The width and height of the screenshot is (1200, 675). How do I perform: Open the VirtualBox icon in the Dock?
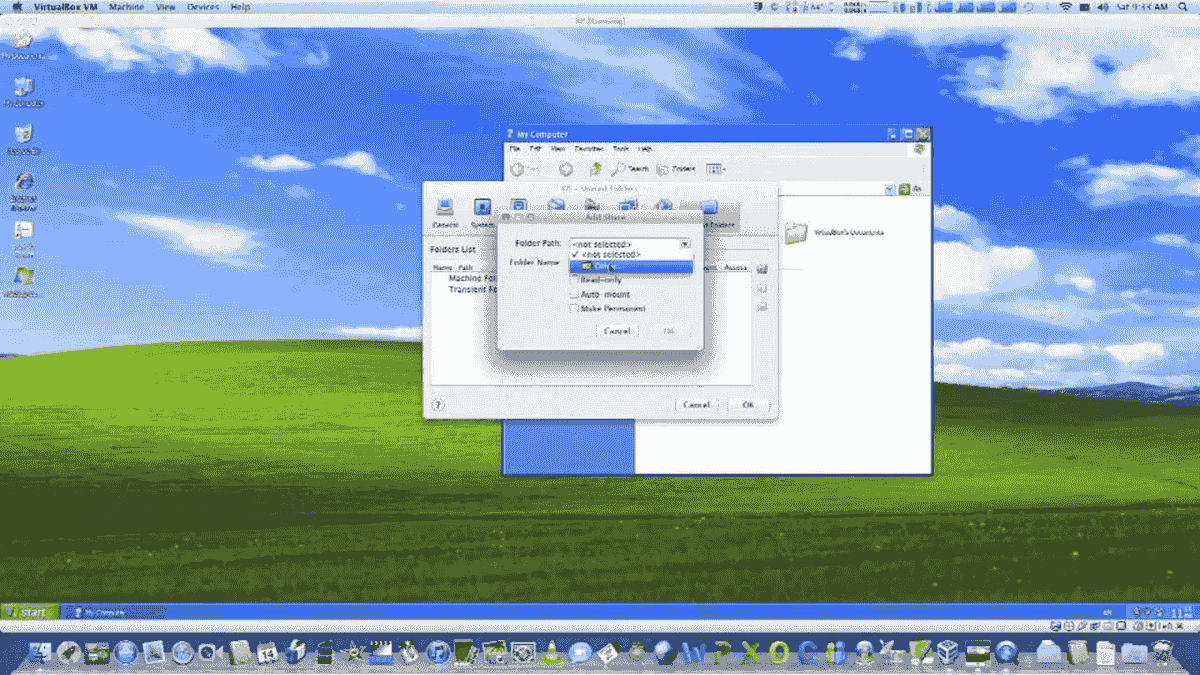click(x=948, y=653)
